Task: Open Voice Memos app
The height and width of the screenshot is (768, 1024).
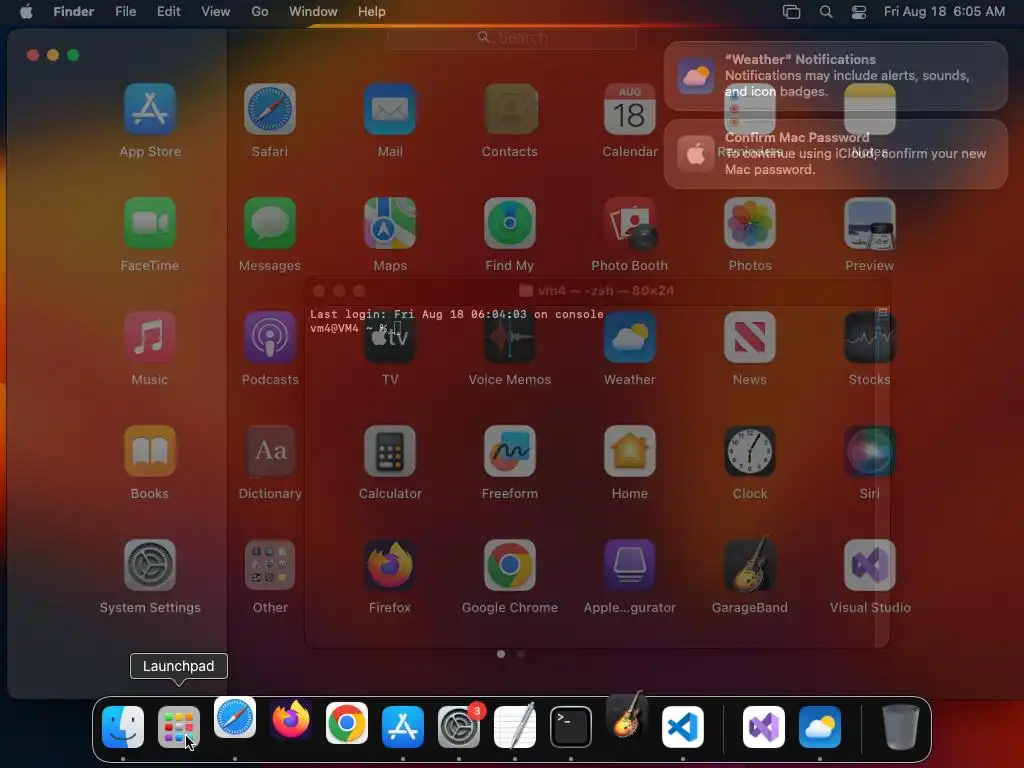Action: [510, 337]
